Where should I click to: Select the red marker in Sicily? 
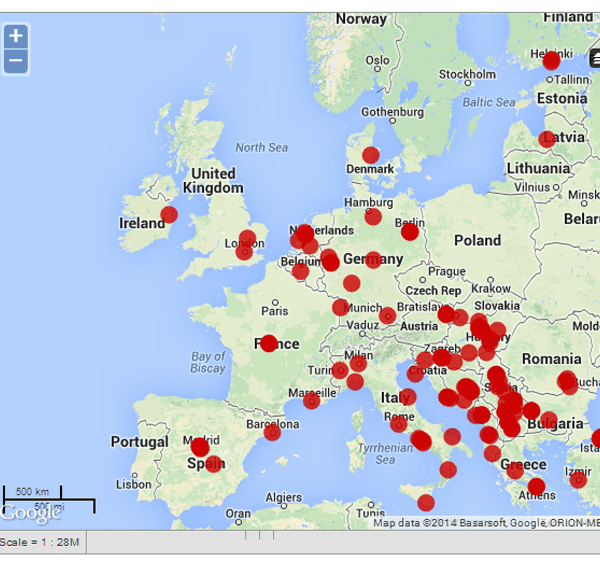tap(426, 503)
